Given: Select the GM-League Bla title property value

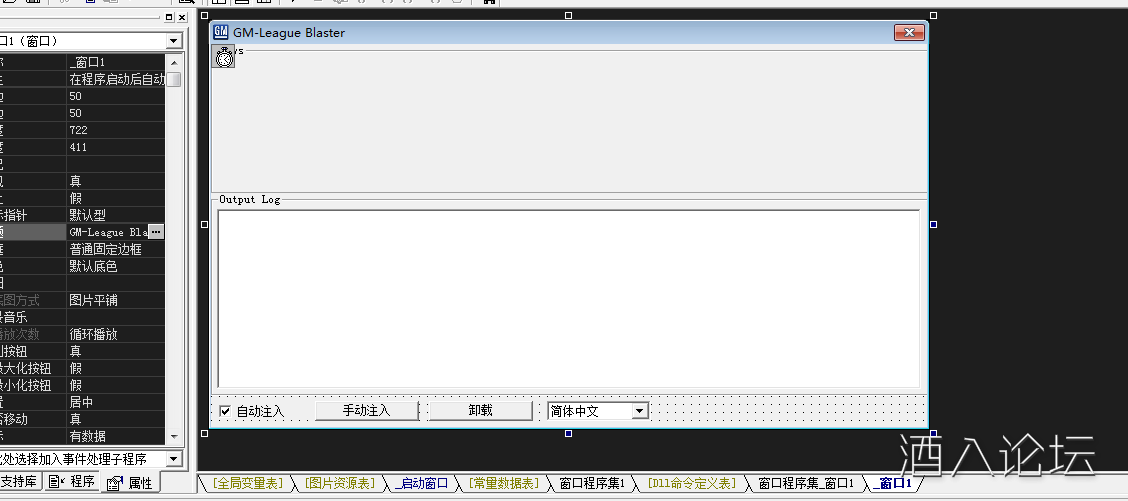Looking at the screenshot, I should click(x=107, y=232).
